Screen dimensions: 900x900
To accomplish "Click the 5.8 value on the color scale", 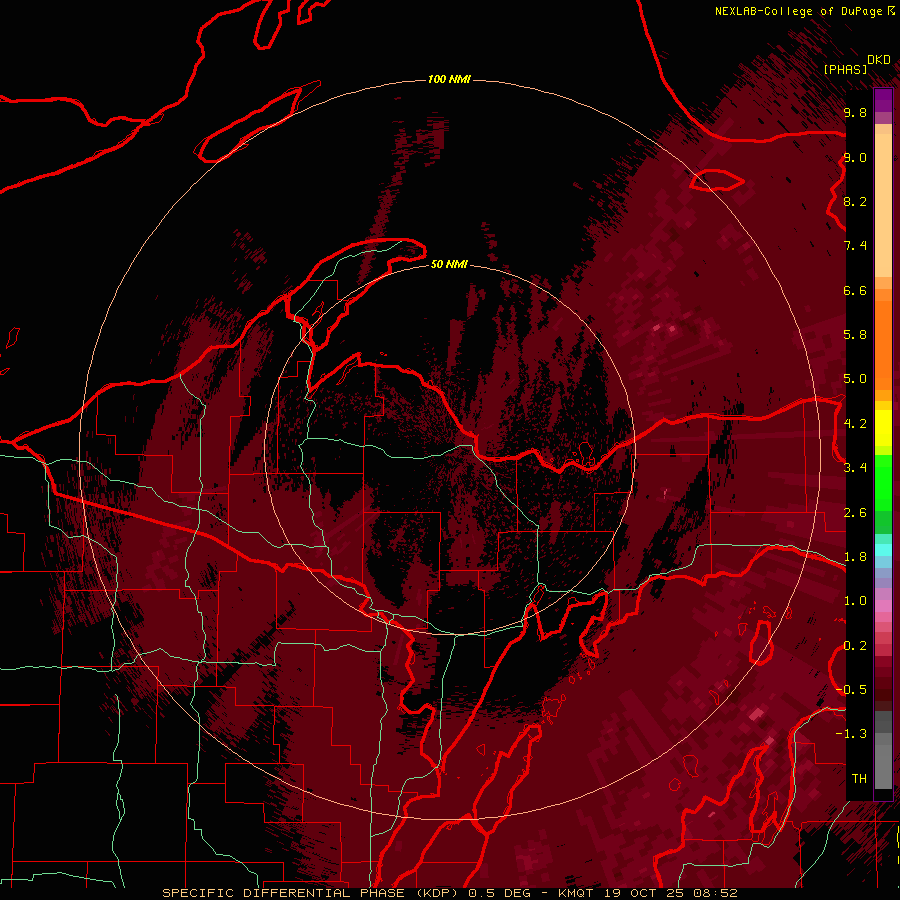I will point(855,335).
